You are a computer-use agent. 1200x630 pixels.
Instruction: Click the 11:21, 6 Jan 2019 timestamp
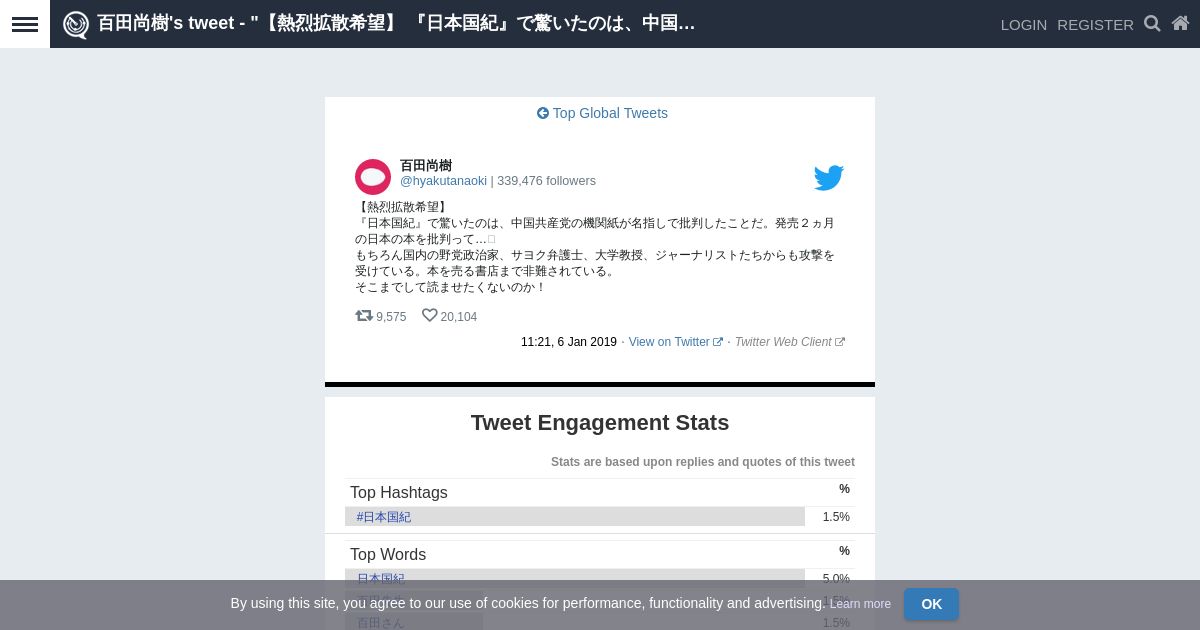point(569,342)
